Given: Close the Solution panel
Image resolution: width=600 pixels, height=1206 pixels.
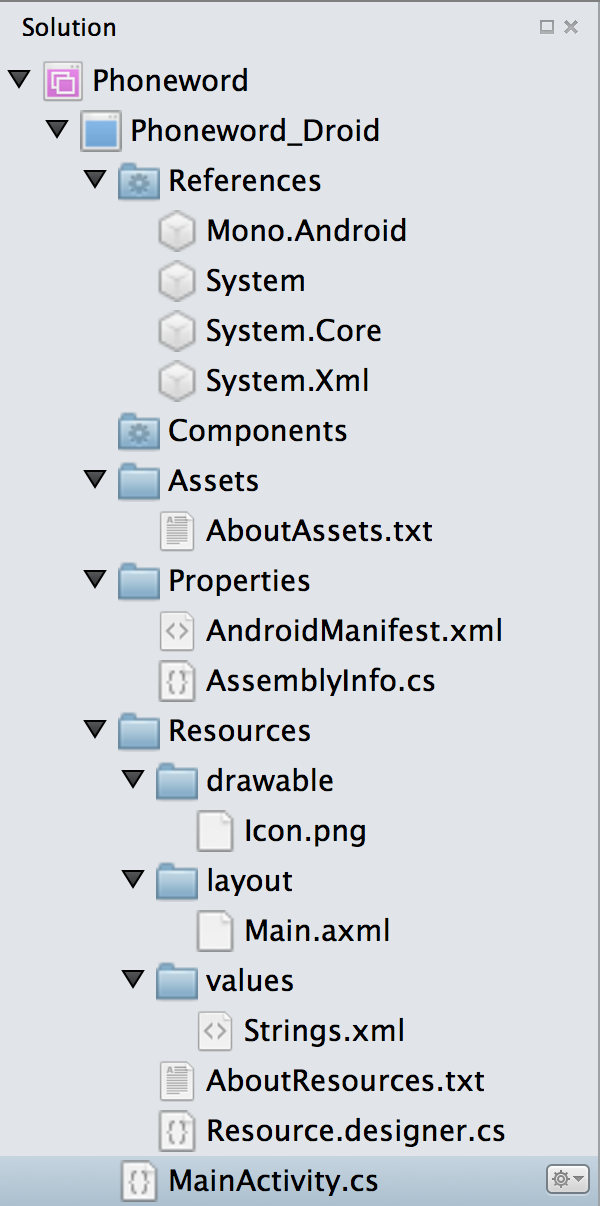Looking at the screenshot, I should click(x=571, y=27).
